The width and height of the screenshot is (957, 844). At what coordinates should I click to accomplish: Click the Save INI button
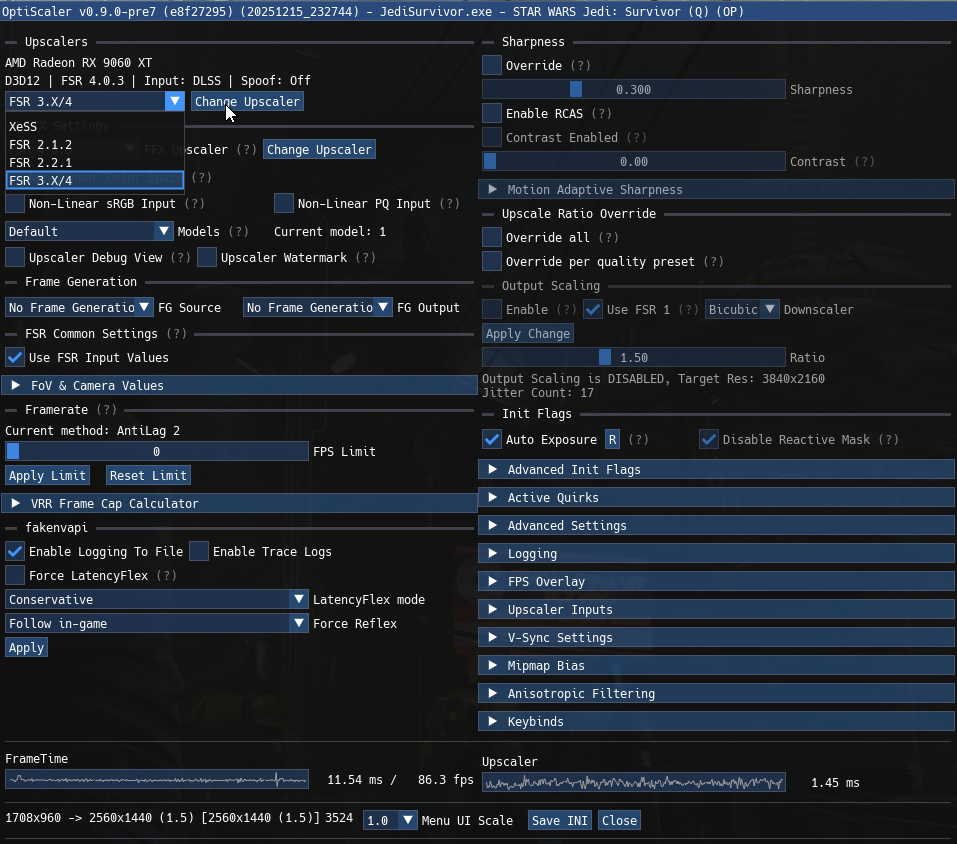559,820
